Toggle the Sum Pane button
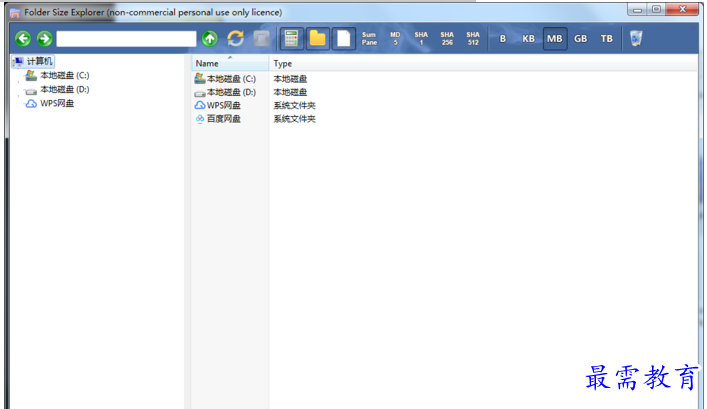Image resolution: width=707 pixels, height=409 pixels. pos(369,39)
